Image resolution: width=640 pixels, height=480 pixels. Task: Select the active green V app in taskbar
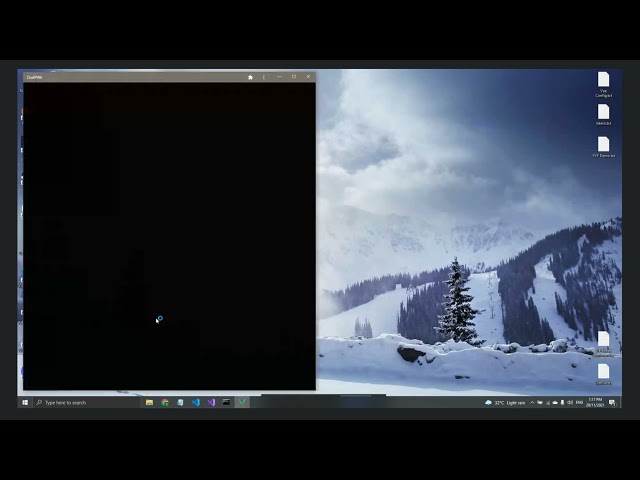(242, 402)
